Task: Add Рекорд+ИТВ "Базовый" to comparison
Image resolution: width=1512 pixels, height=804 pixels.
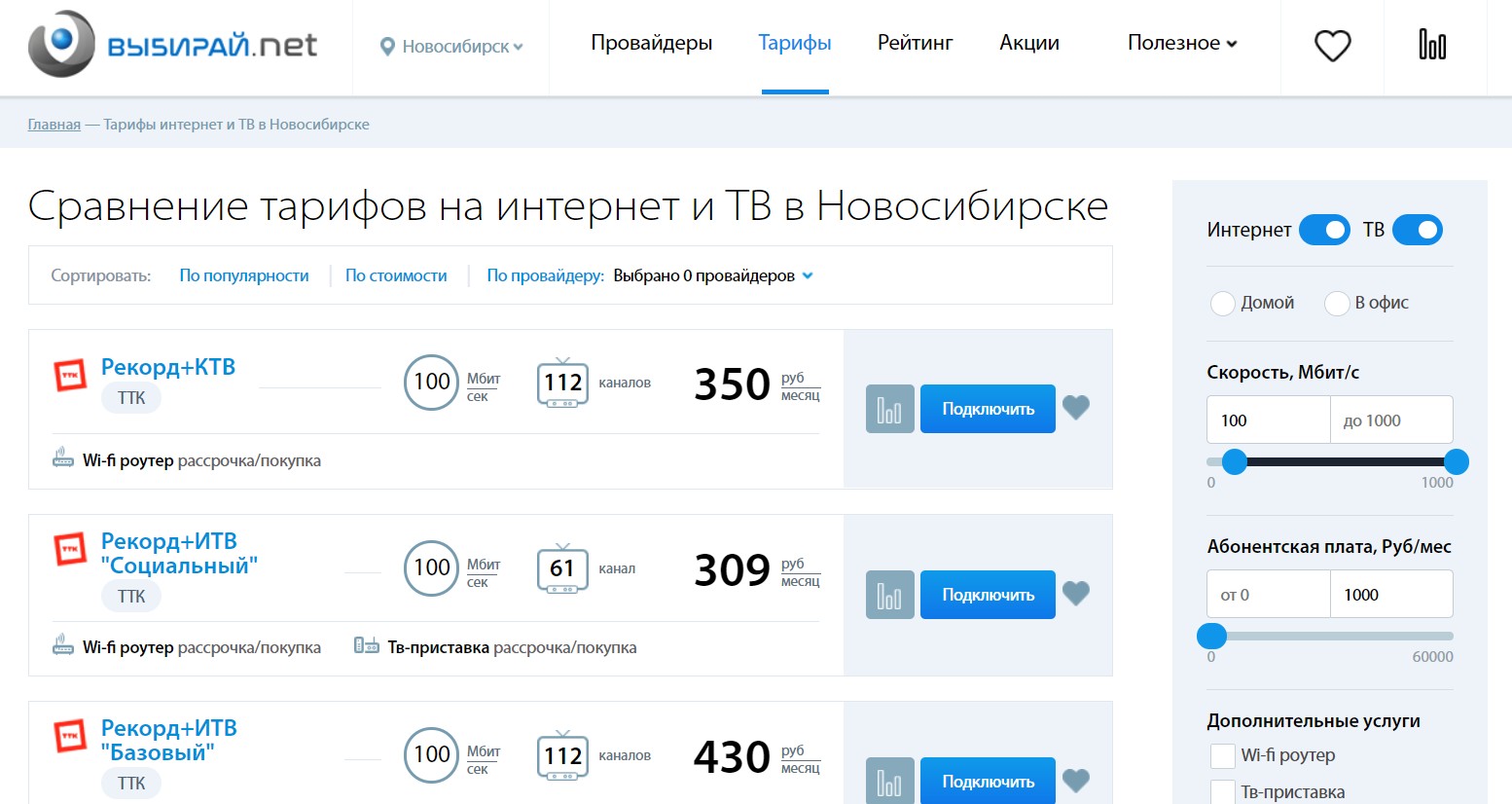Action: coord(889,781)
